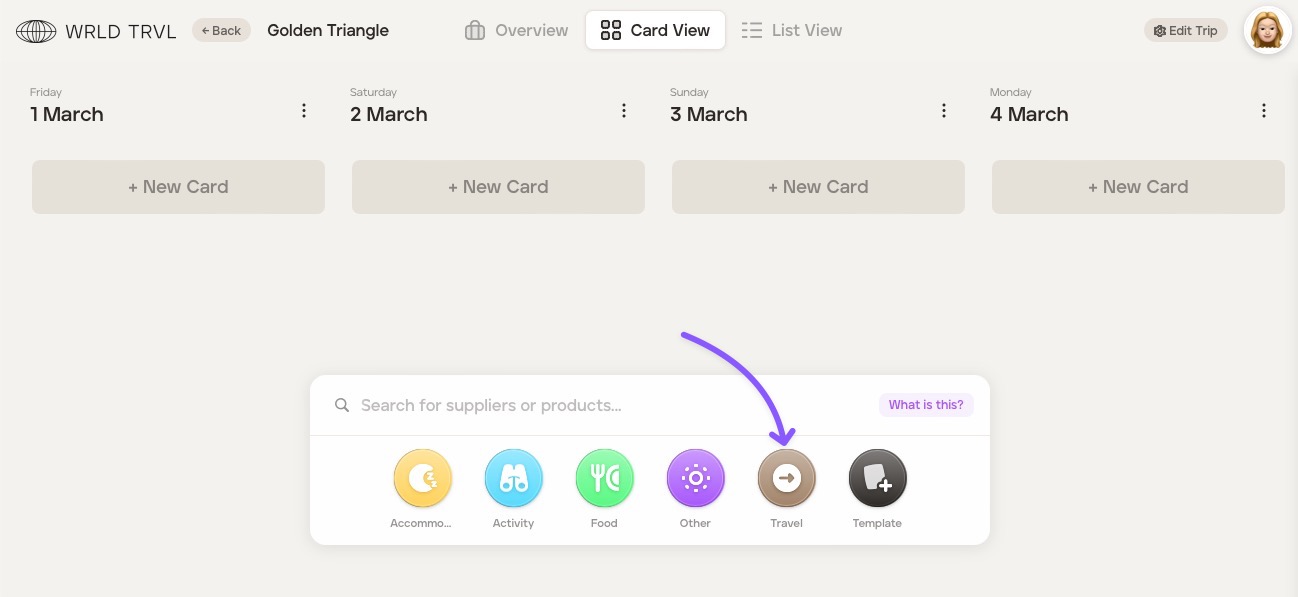Go back using the Back button

221,31
